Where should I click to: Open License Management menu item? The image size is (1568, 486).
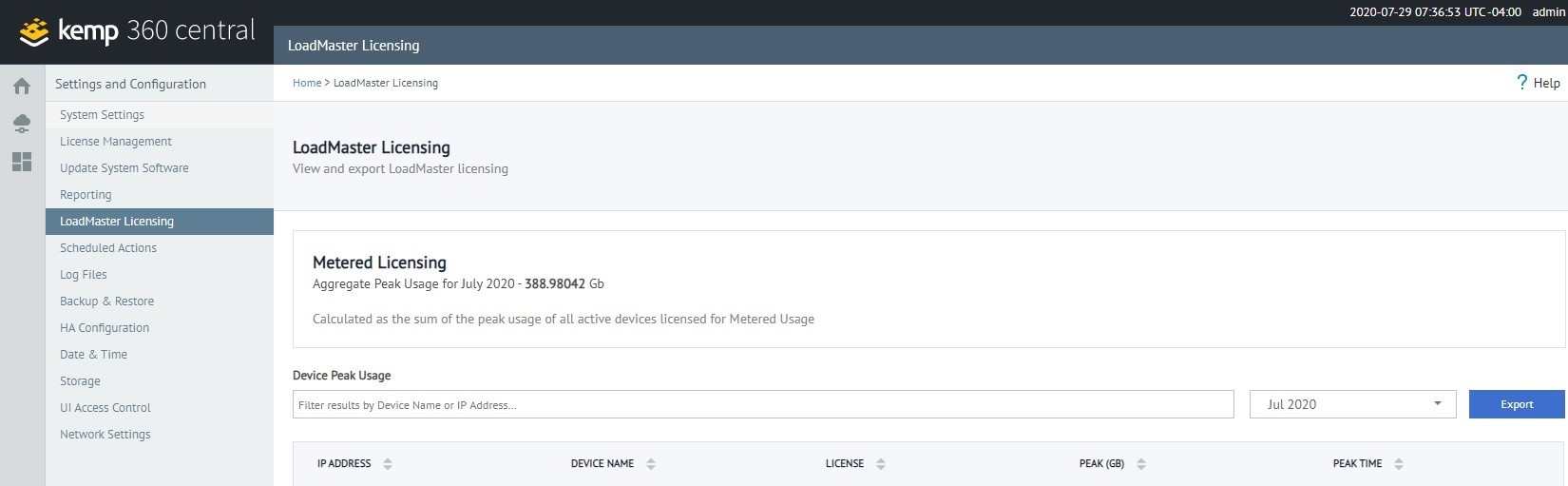[x=160, y=142]
